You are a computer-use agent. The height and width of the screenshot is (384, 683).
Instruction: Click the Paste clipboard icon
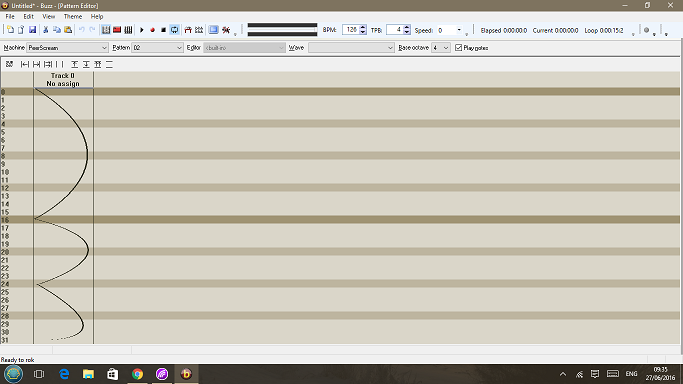[x=68, y=30]
